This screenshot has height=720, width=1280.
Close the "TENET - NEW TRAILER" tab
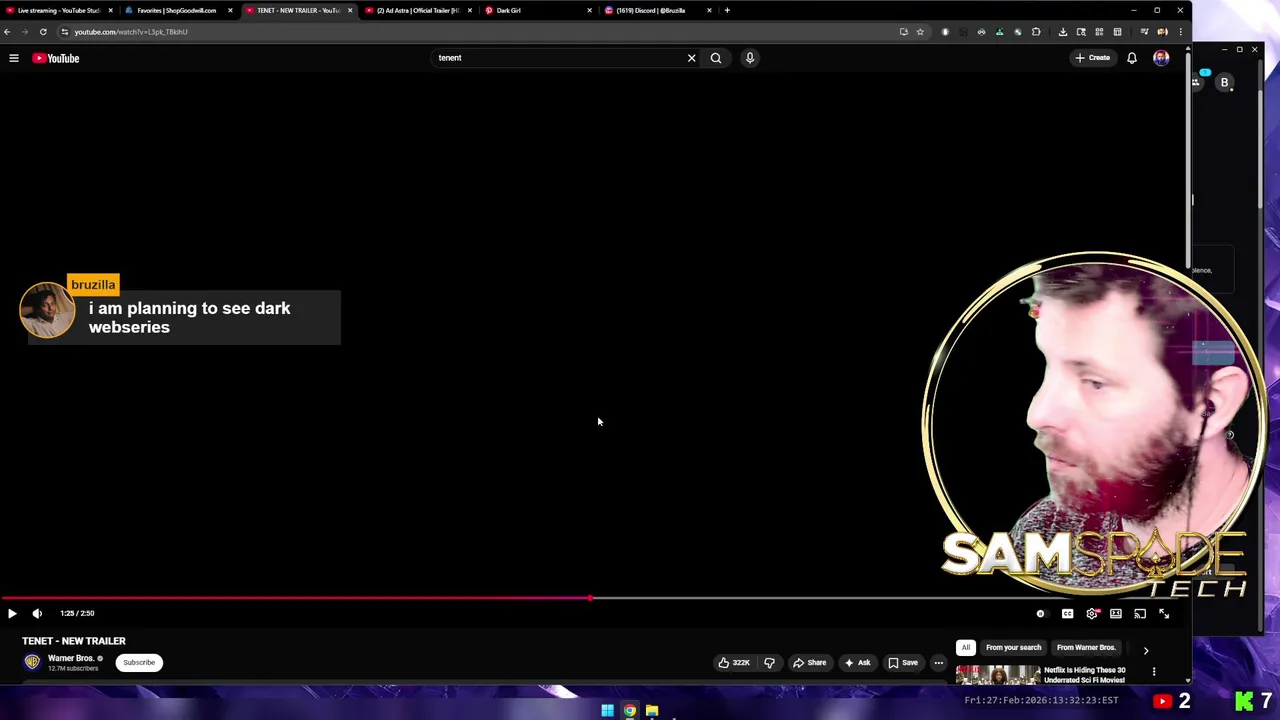click(350, 10)
